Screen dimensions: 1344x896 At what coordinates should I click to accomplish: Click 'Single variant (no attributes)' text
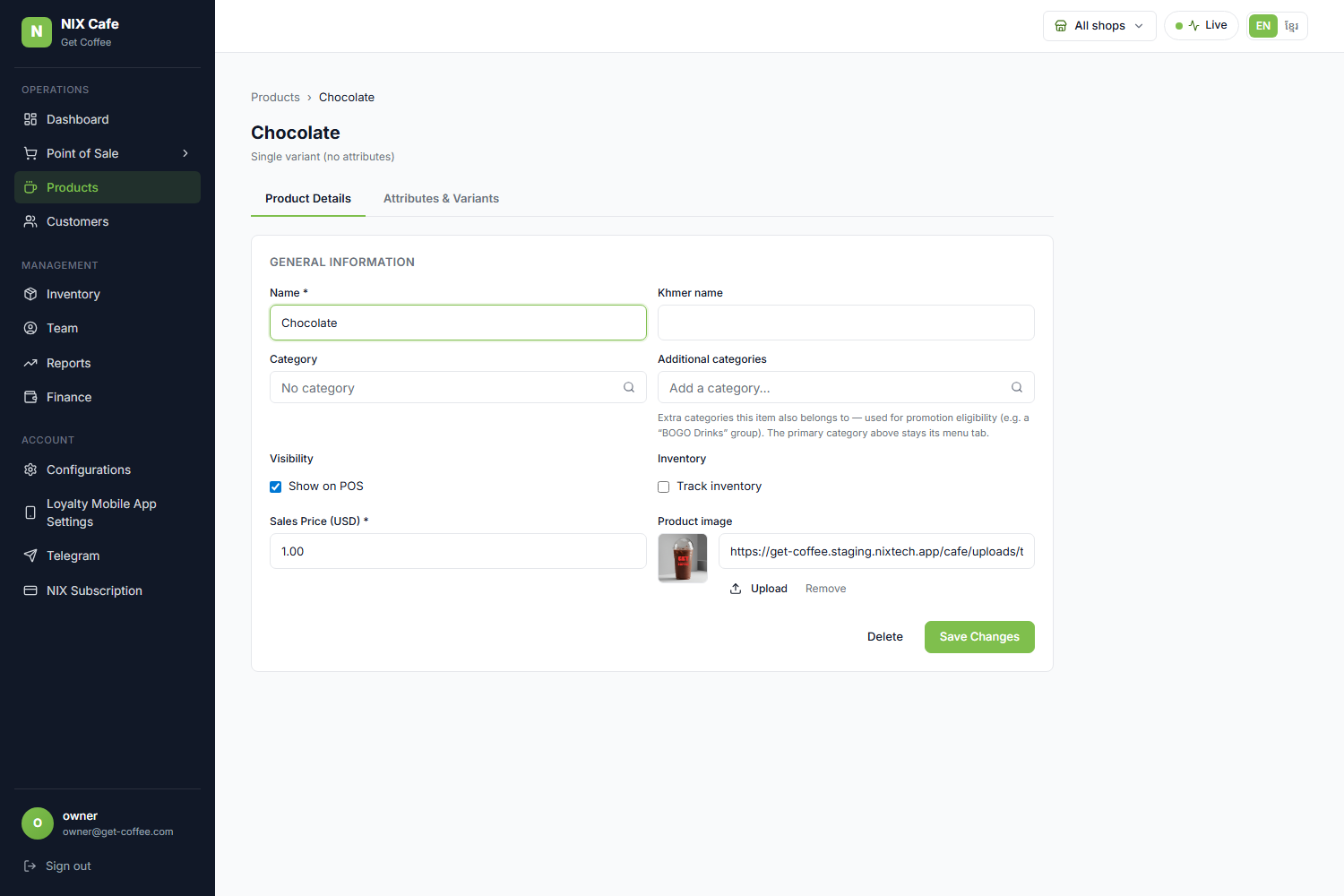(x=323, y=157)
